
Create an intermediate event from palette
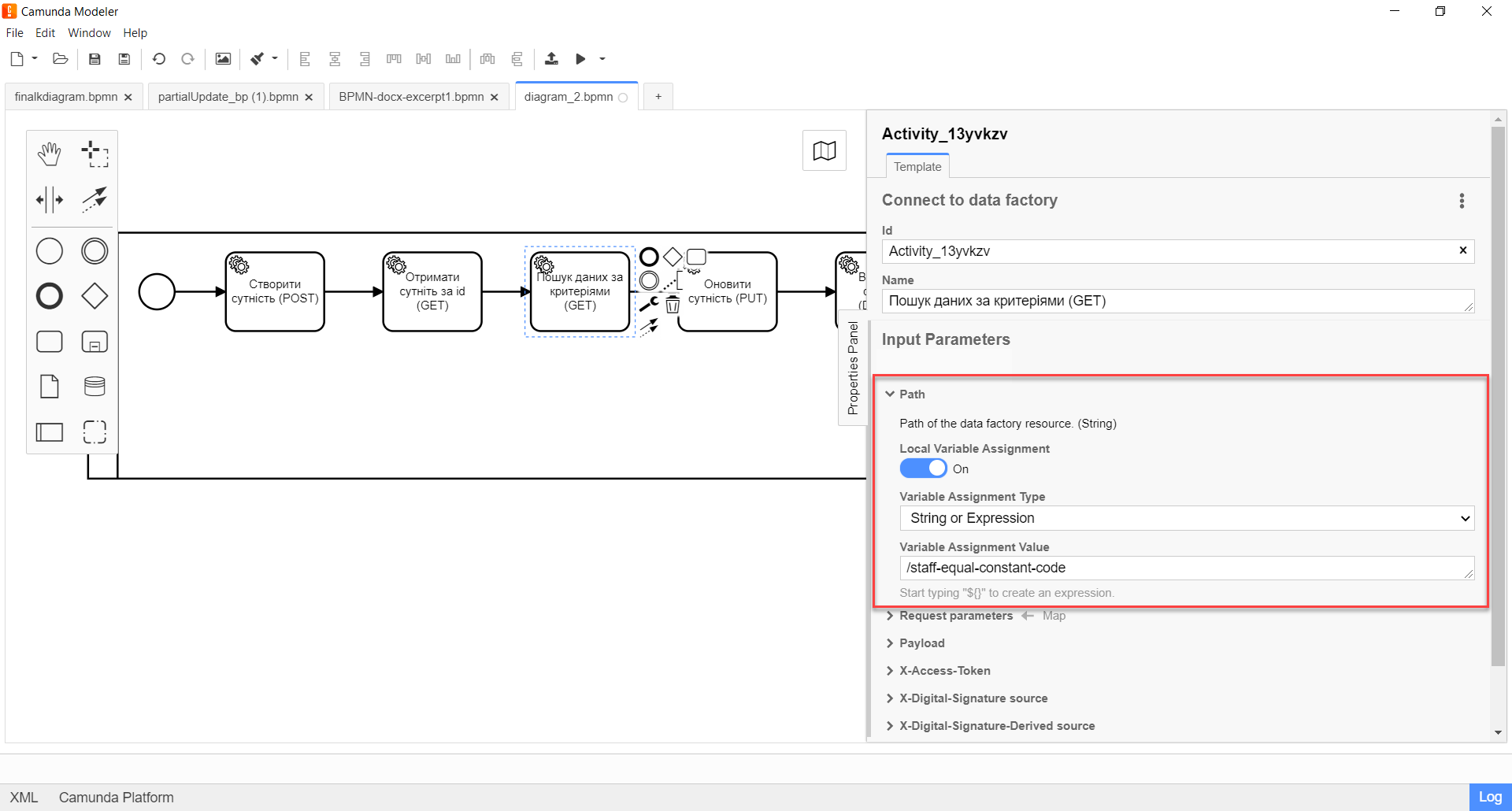point(95,251)
